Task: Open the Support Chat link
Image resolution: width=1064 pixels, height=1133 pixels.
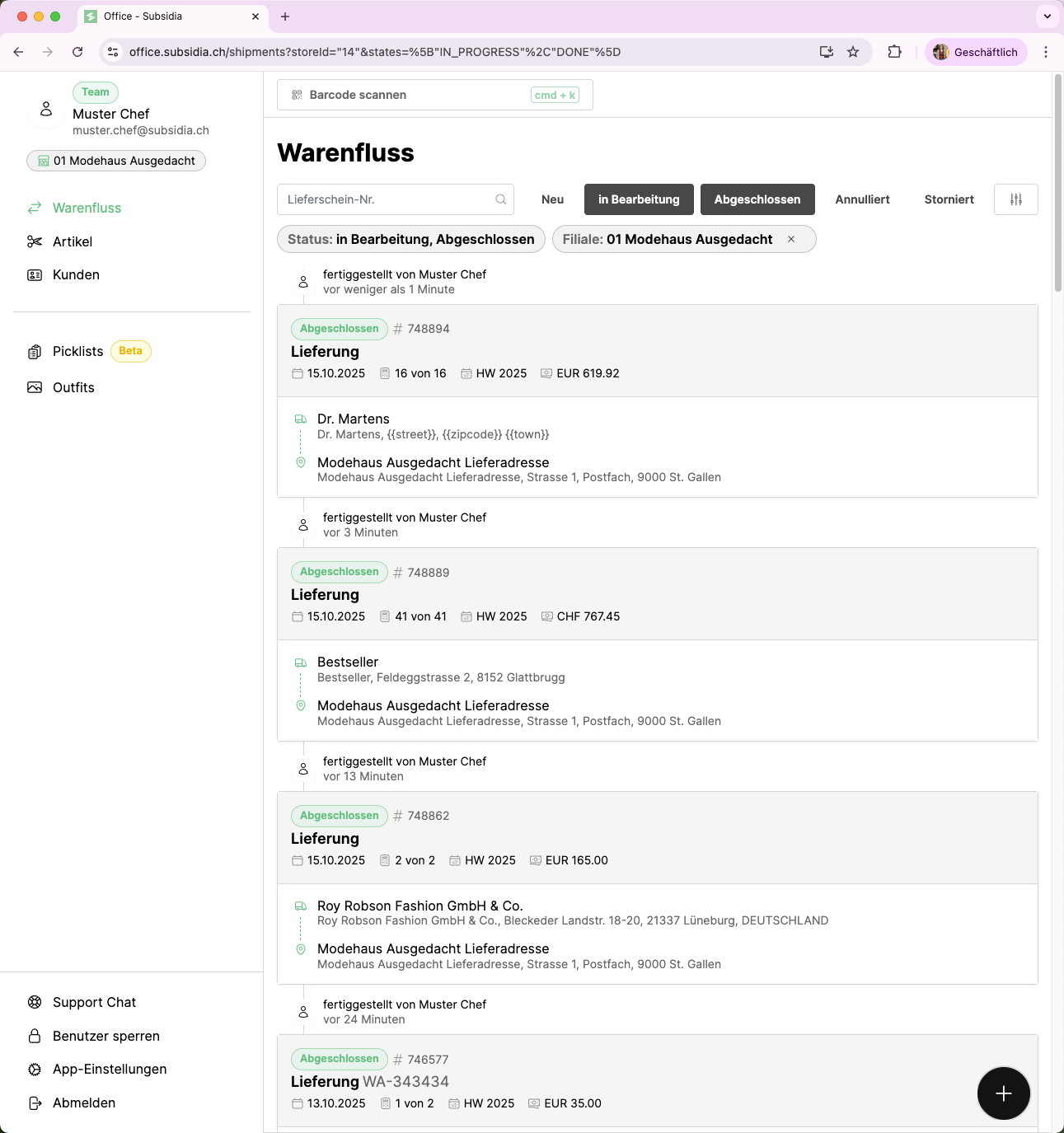Action: 94,1002
